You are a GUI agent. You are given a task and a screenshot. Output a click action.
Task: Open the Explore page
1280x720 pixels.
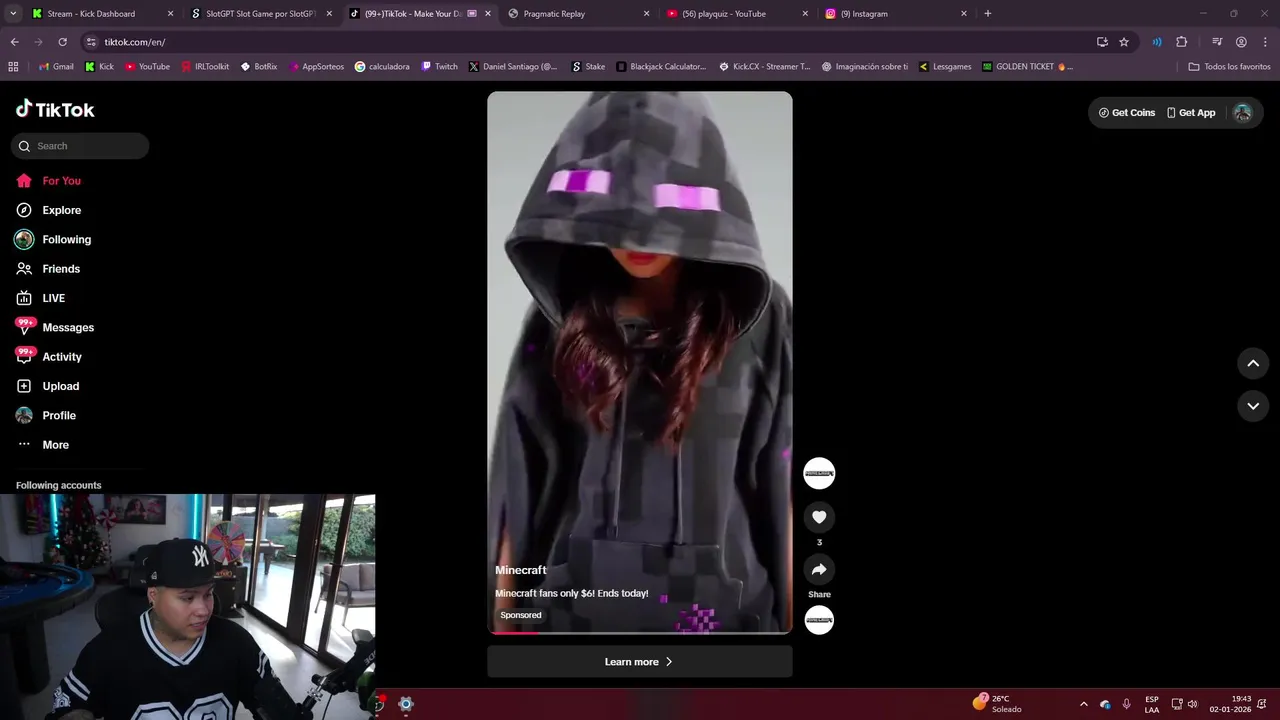(61, 210)
